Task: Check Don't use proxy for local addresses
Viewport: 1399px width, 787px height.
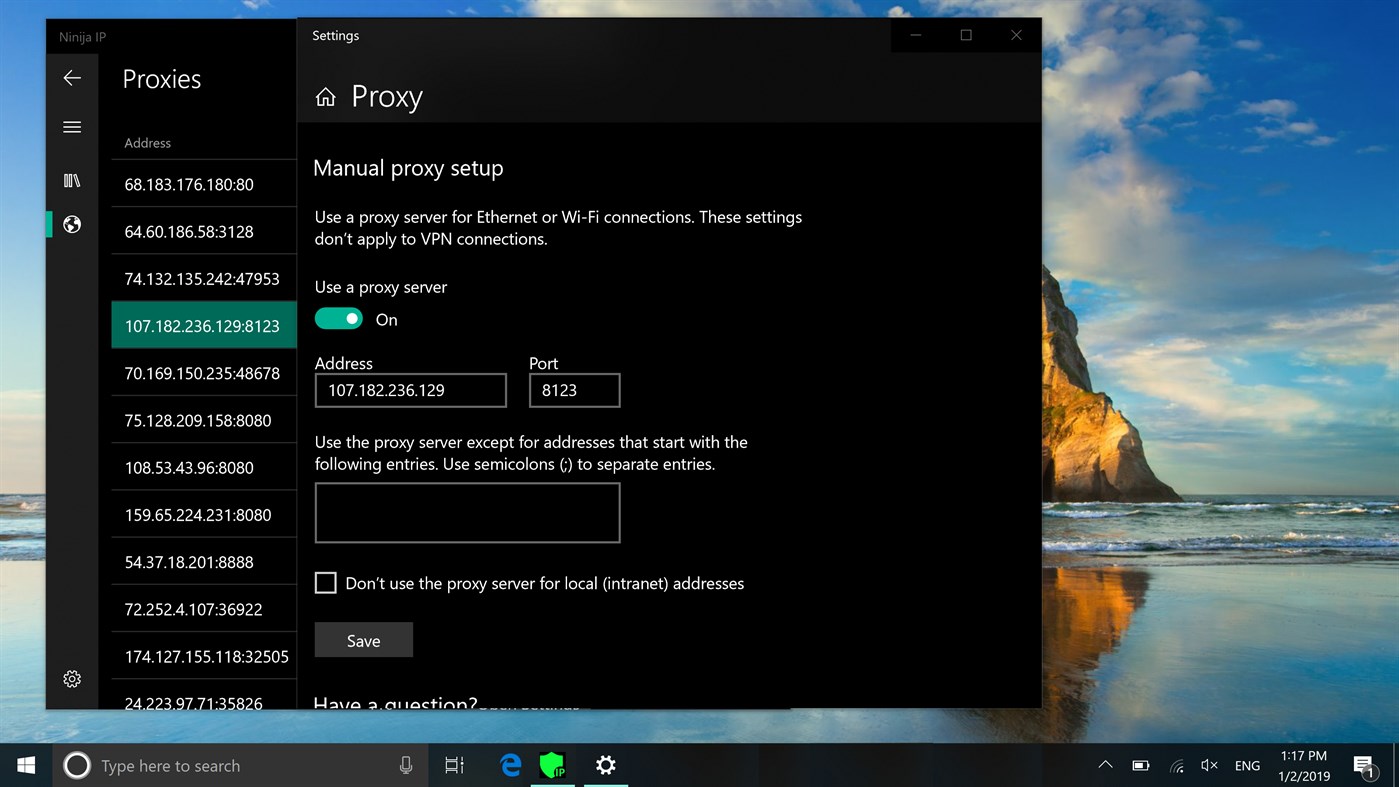Action: 325,582
